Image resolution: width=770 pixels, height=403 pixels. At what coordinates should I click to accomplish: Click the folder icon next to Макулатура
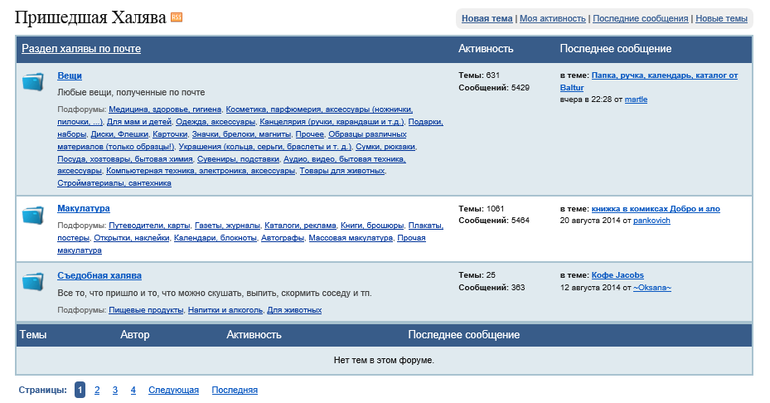click(x=33, y=214)
